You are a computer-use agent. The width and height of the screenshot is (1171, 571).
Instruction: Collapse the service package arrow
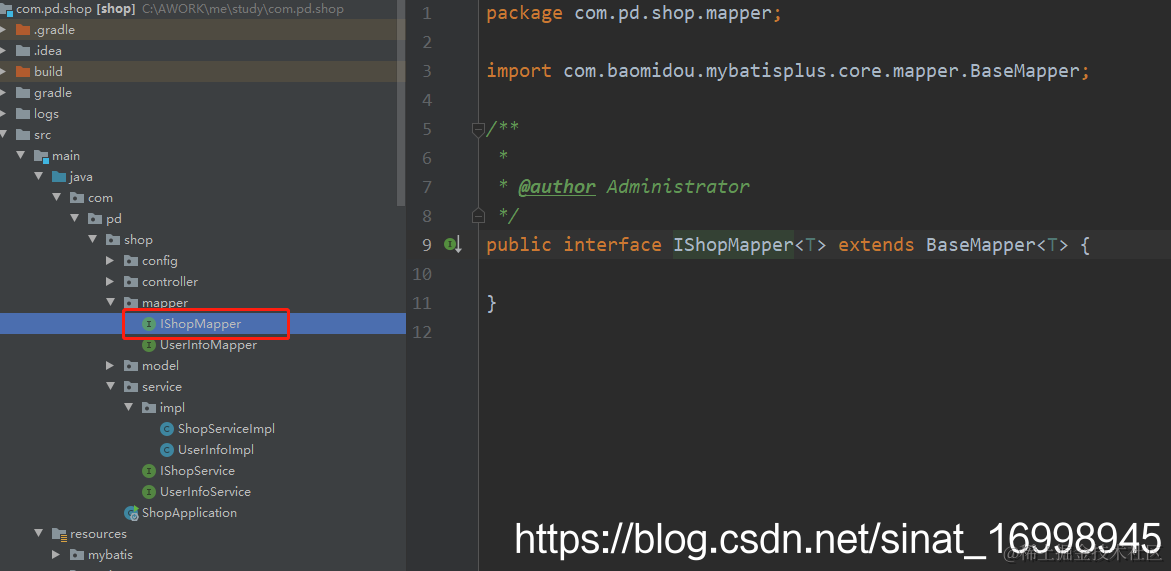[x=111, y=387]
